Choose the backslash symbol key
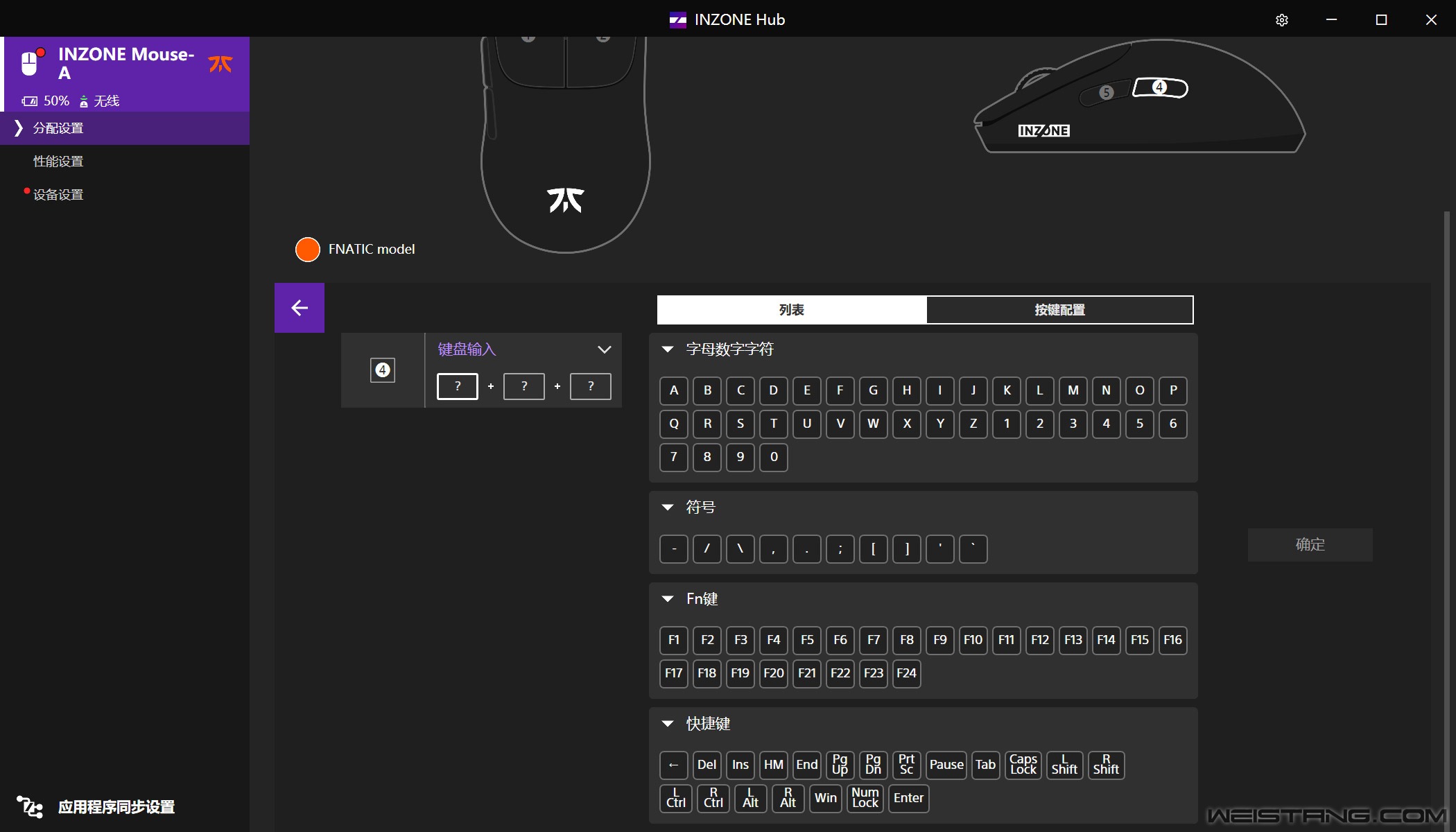Viewport: 1456px width, 832px height. tap(740, 548)
